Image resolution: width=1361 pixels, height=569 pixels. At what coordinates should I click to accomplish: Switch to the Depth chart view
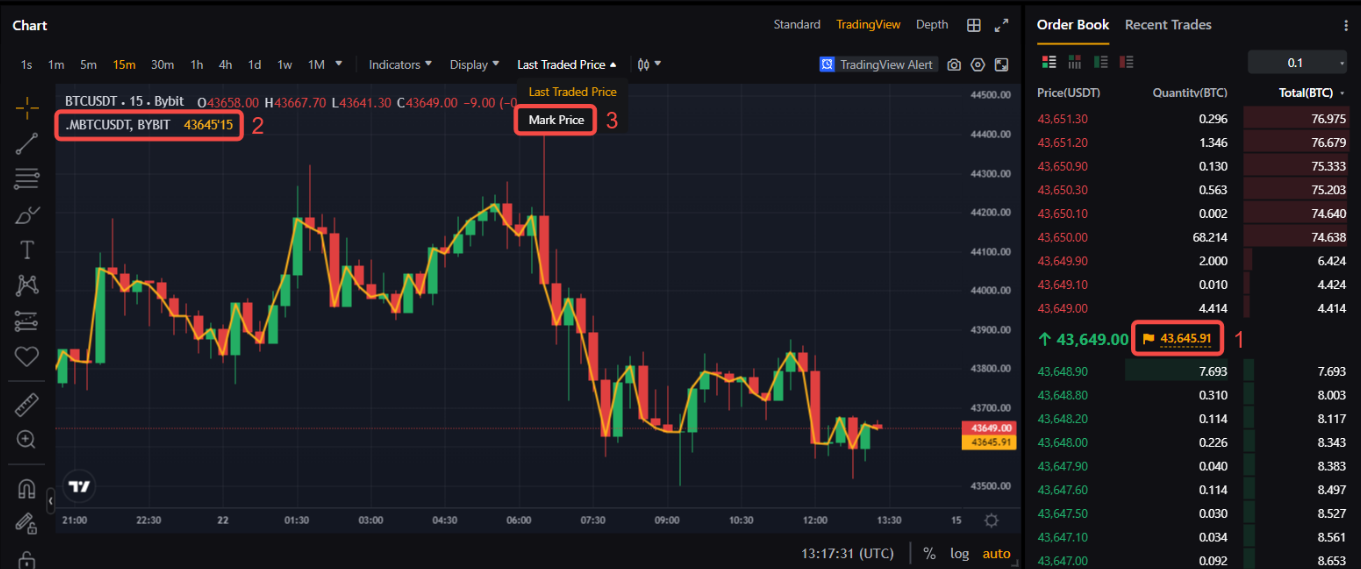click(932, 25)
